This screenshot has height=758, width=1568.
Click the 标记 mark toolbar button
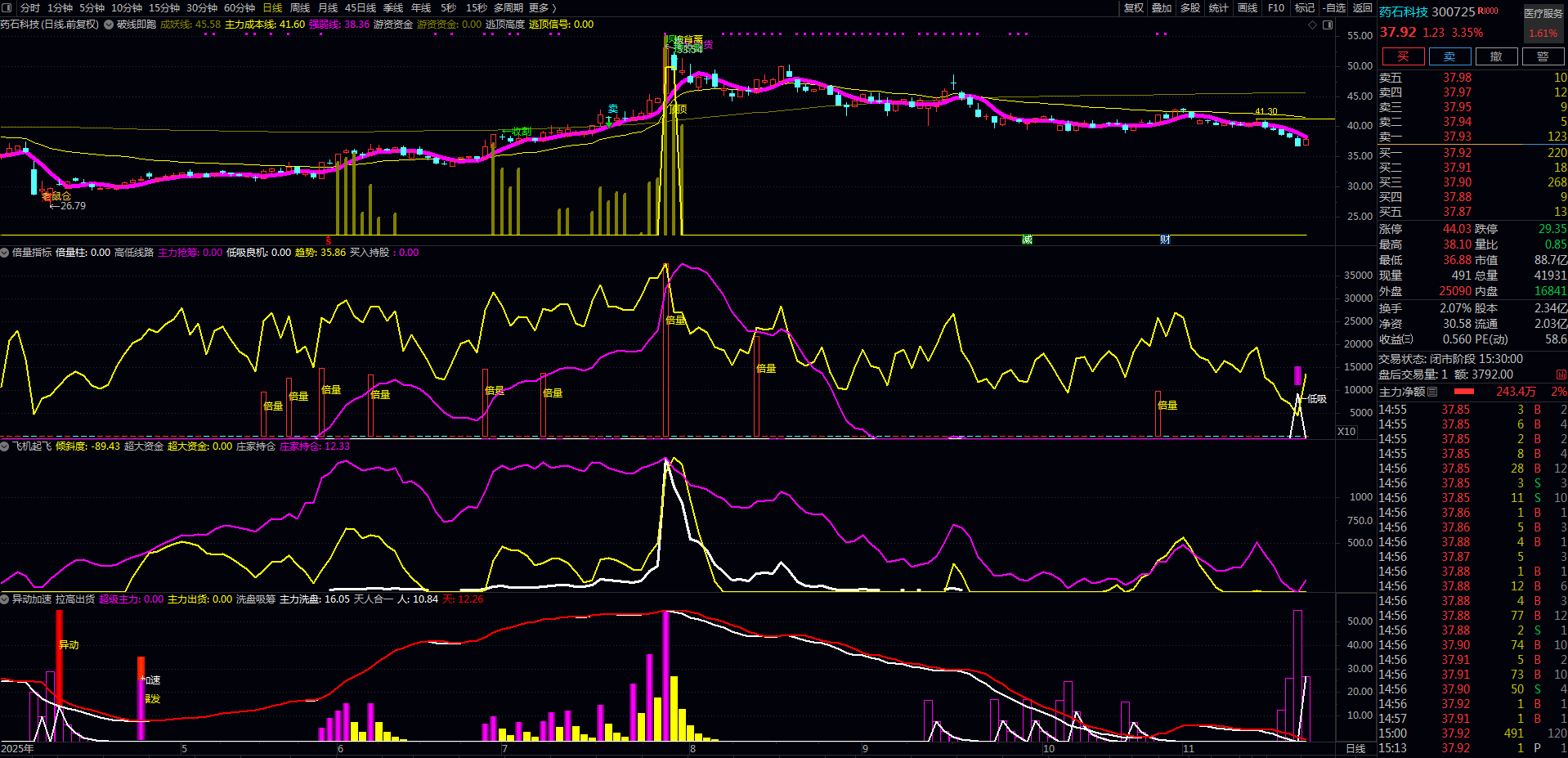[x=1305, y=7]
